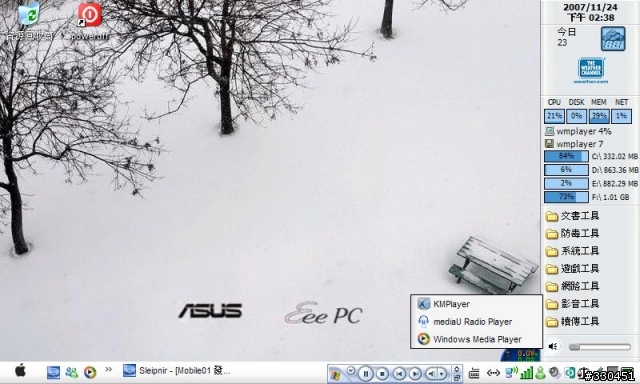
Task: Open the 網路工具 folder in the sidebar
Action: click(573, 286)
